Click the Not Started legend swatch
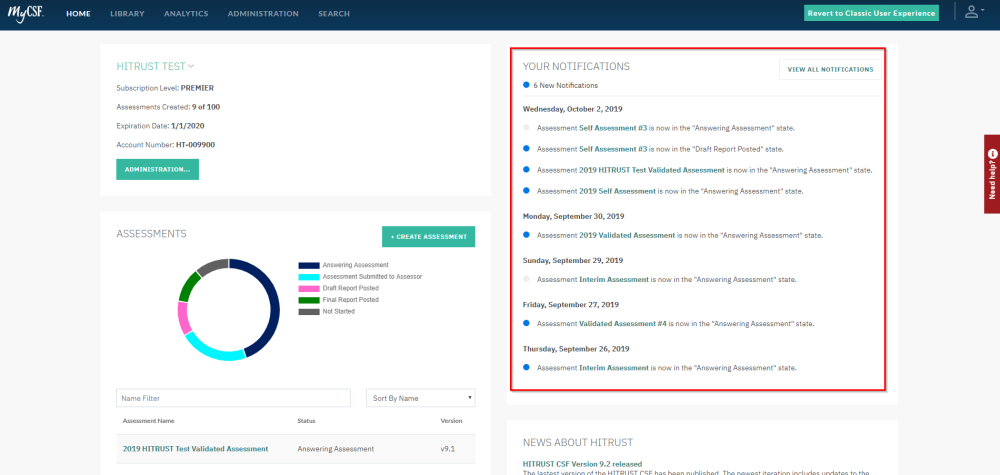This screenshot has height=475, width=1000. click(x=309, y=311)
